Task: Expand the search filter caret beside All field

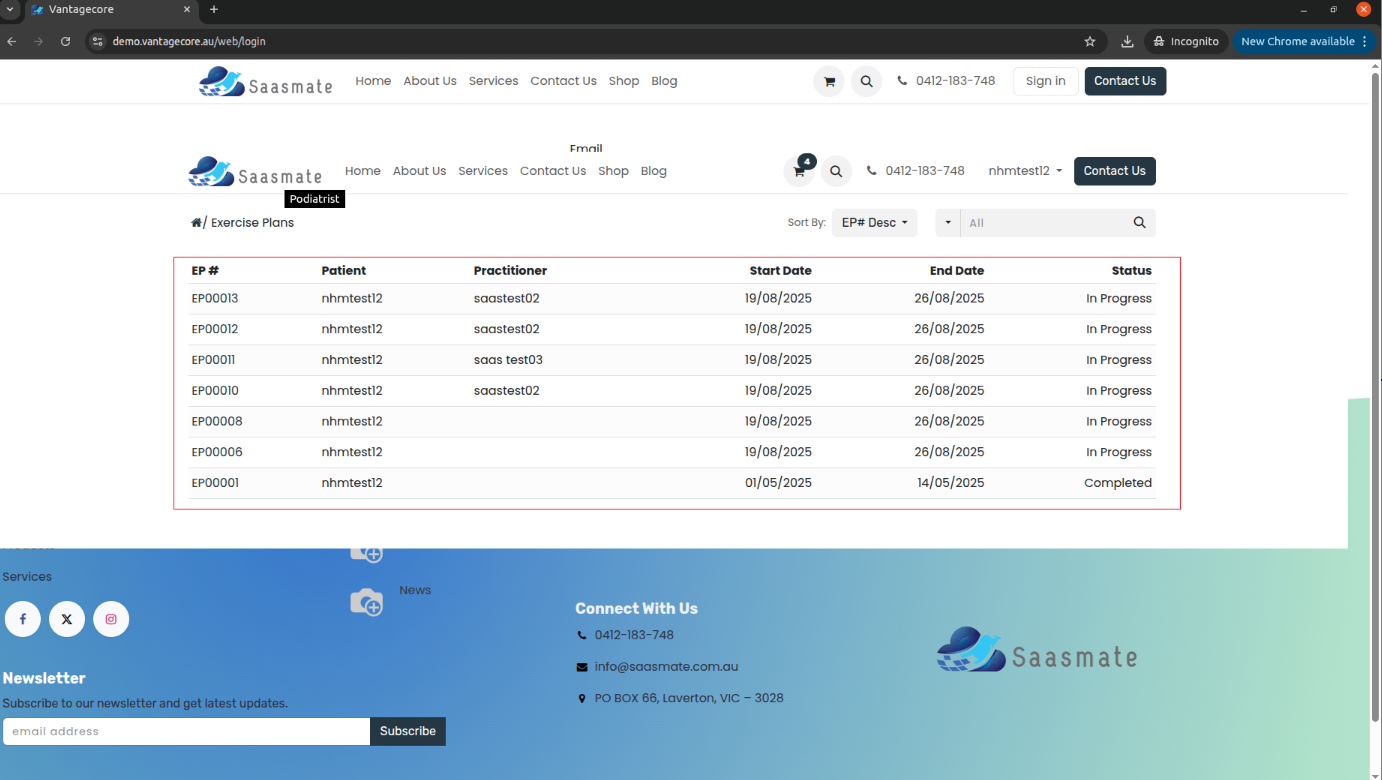Action: click(x=948, y=223)
